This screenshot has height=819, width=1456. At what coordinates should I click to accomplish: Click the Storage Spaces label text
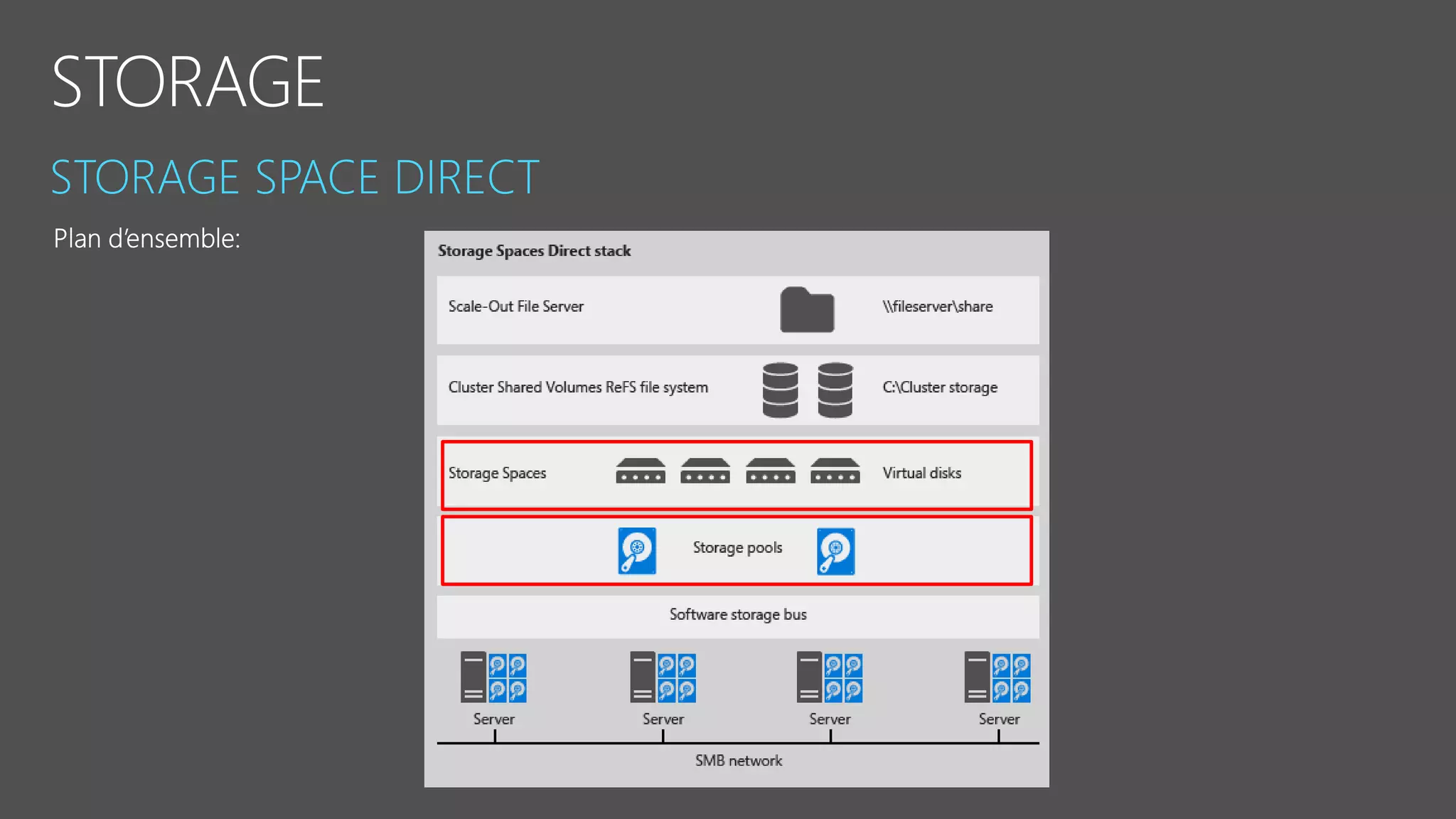coord(497,473)
